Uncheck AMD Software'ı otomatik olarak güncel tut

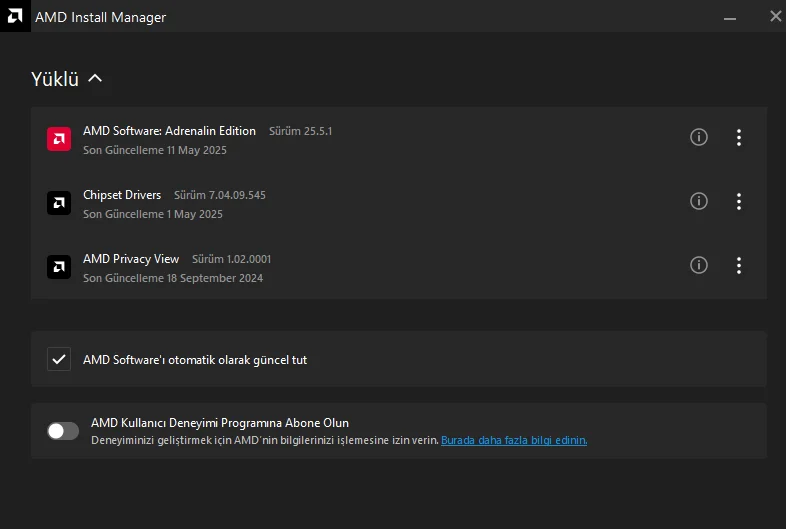tap(59, 359)
